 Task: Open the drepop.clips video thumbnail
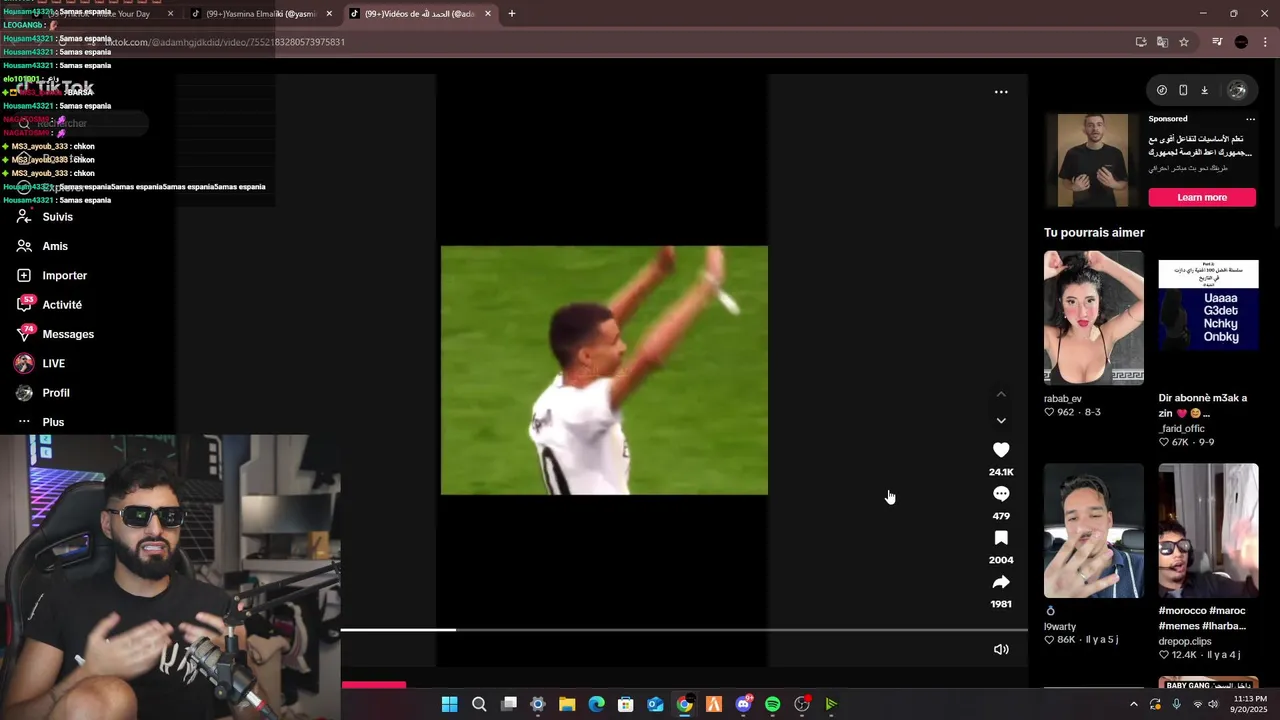[1208, 531]
